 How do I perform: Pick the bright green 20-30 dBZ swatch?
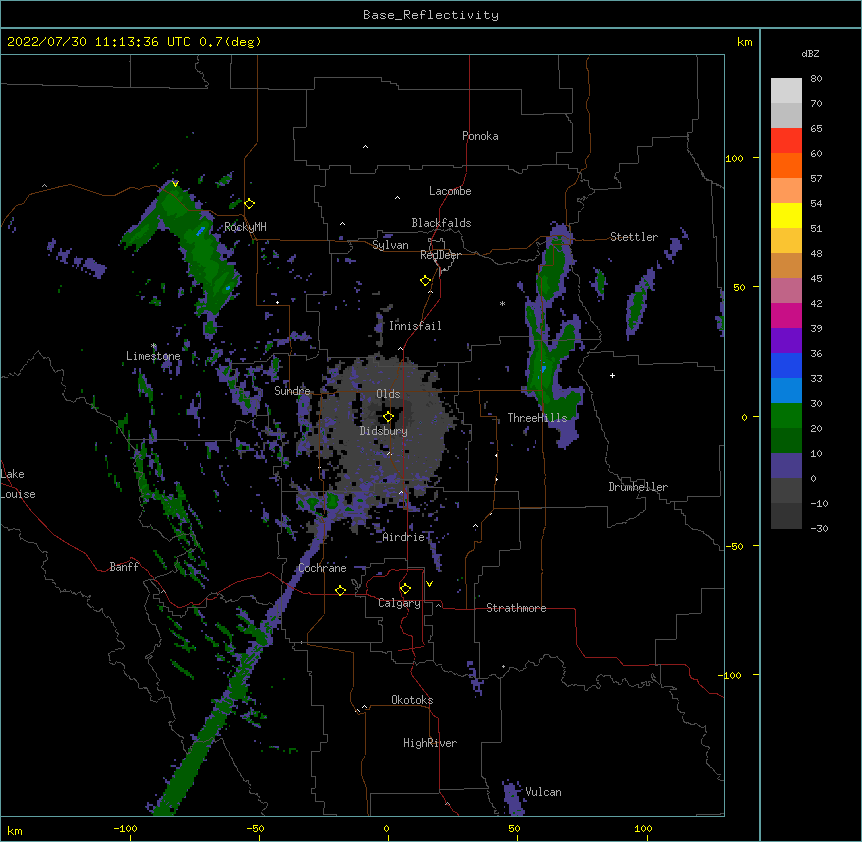tap(786, 416)
